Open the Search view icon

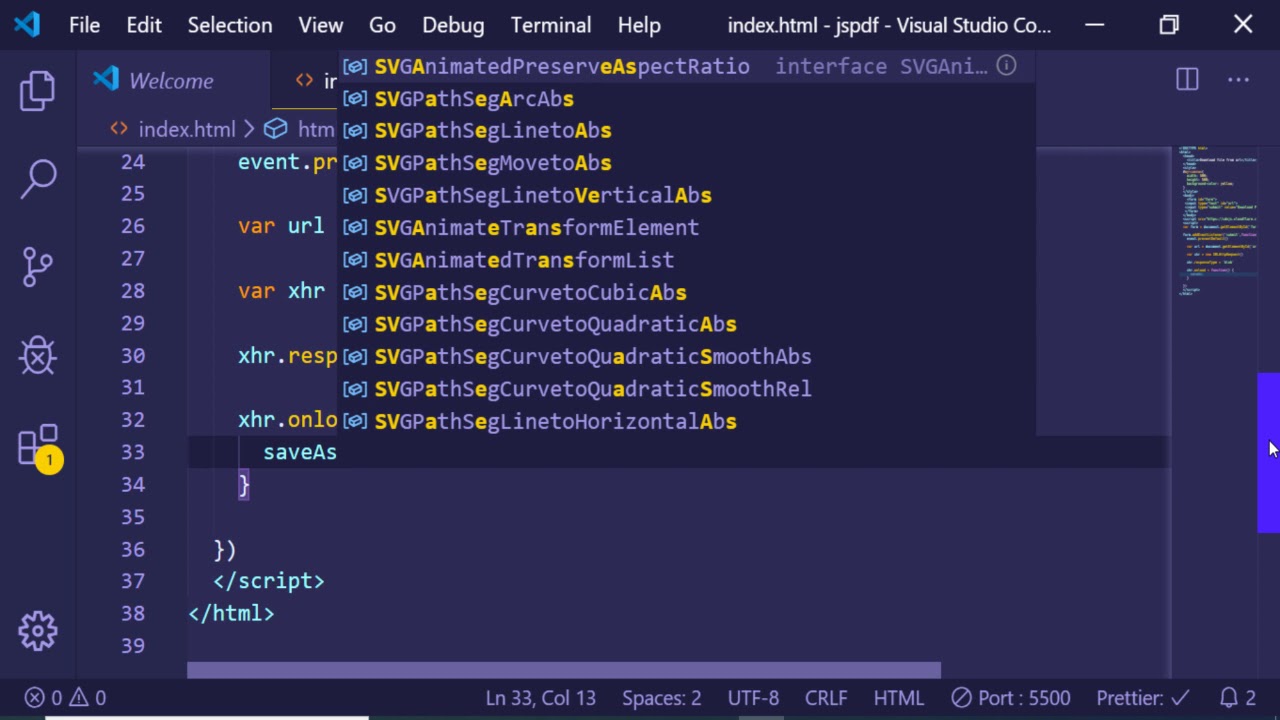coord(38,179)
